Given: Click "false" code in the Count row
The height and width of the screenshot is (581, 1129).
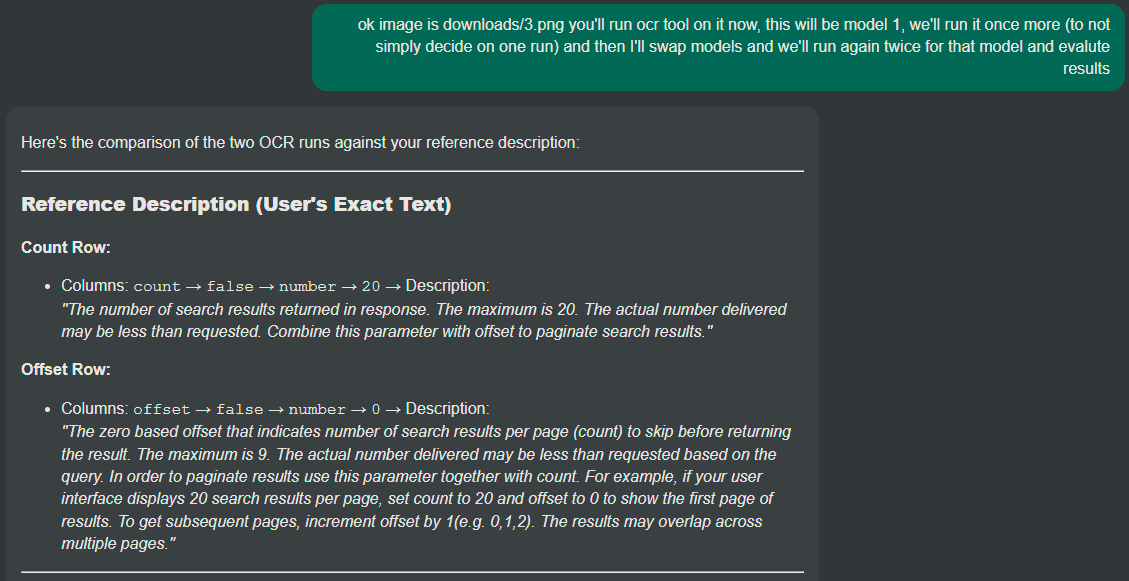Looking at the screenshot, I should click(x=230, y=286).
